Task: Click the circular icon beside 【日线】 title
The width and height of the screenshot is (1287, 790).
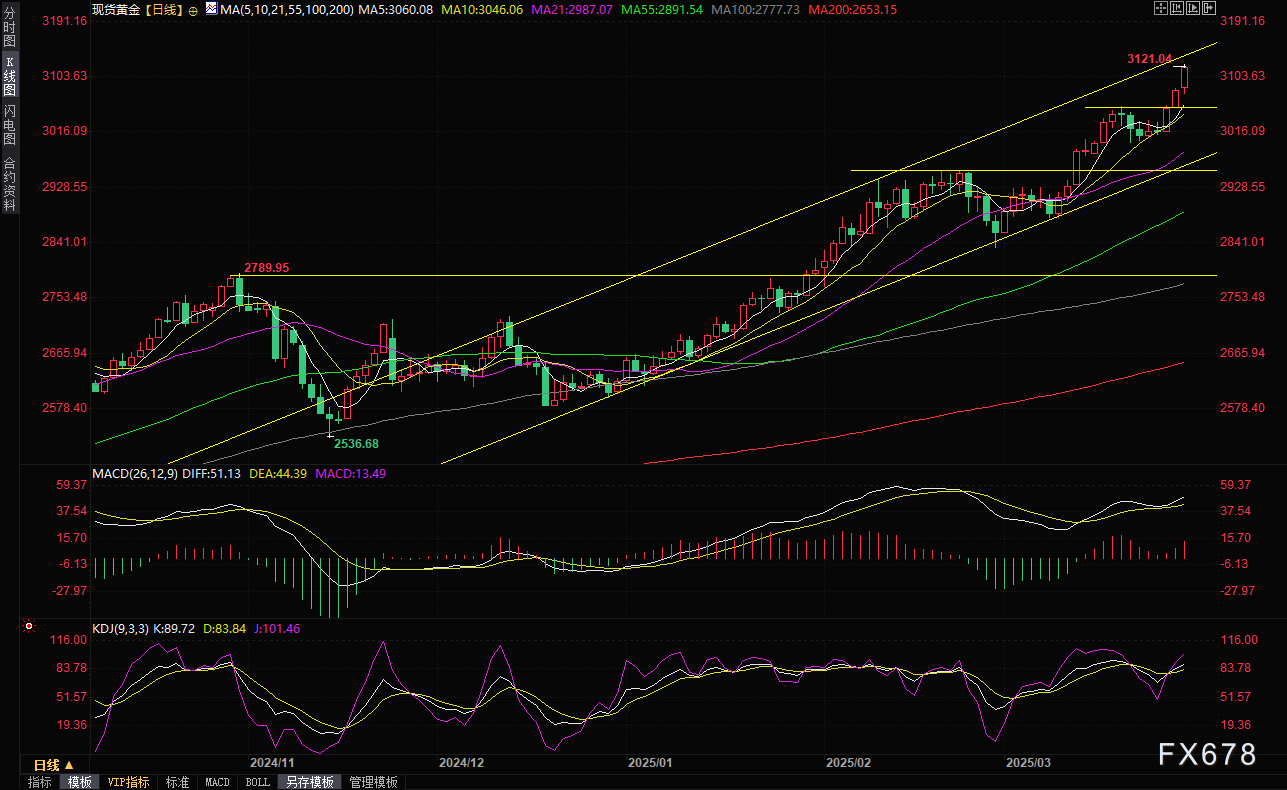Action: [x=192, y=9]
